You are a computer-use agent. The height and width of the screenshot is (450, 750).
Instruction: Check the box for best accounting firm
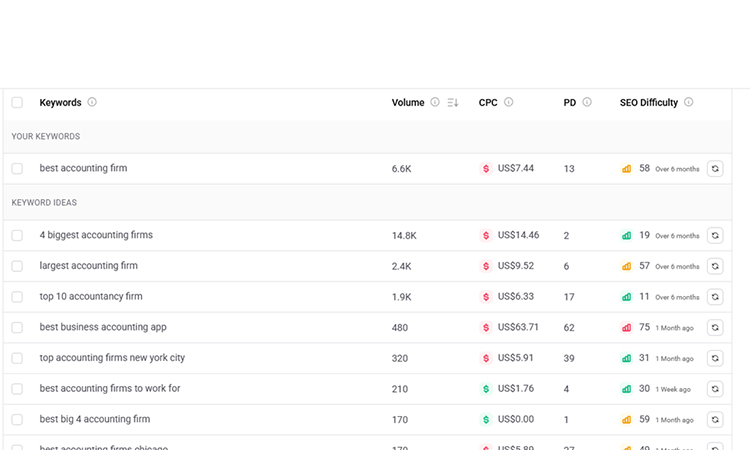pos(17,168)
